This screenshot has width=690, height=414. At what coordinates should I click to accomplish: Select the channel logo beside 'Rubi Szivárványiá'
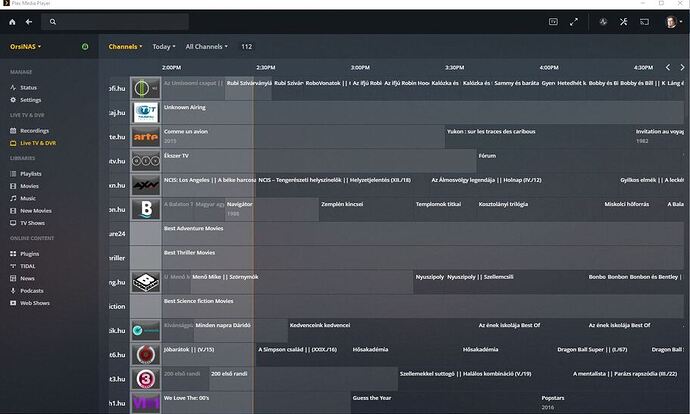coord(146,88)
